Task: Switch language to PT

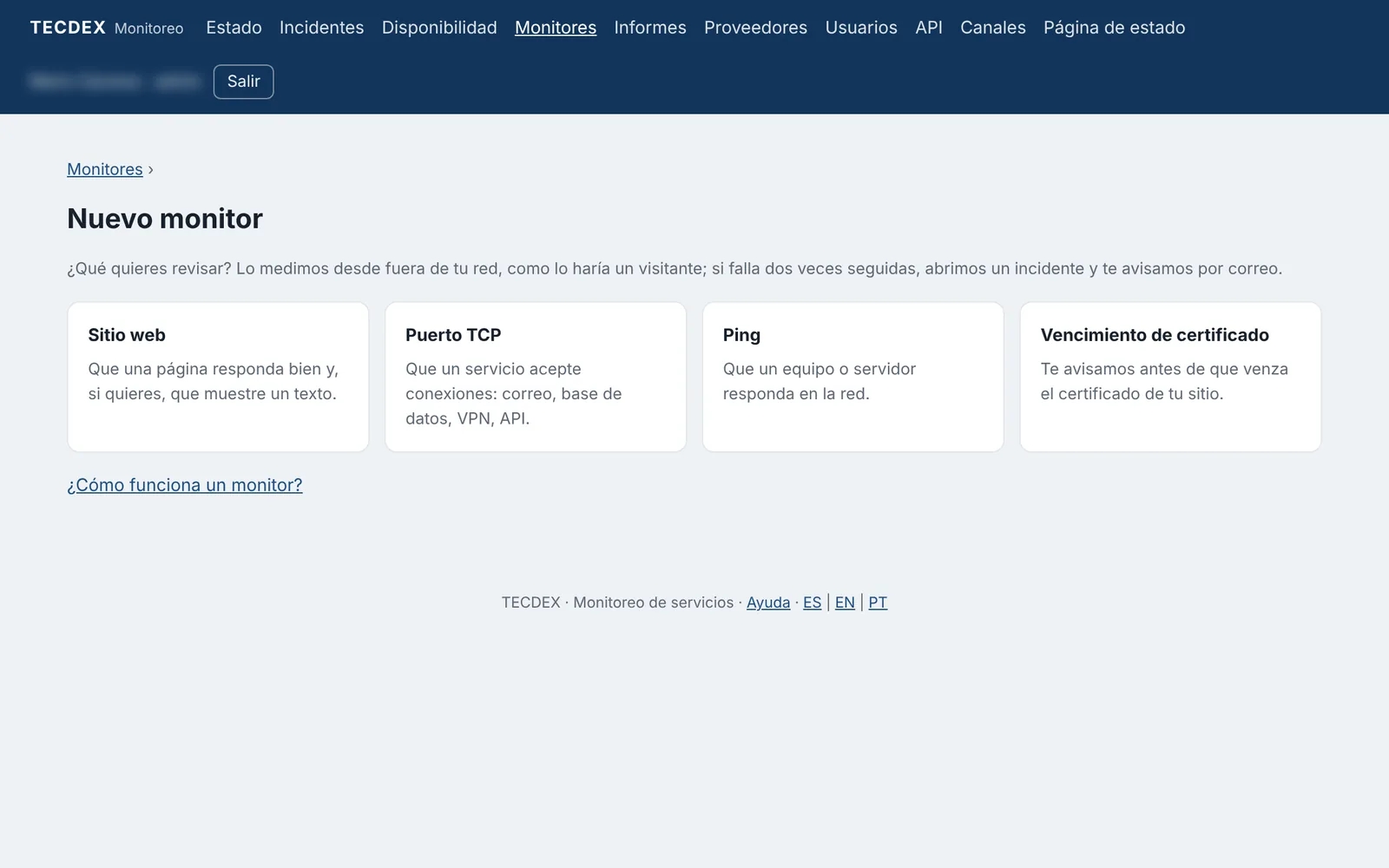Action: pos(878,602)
